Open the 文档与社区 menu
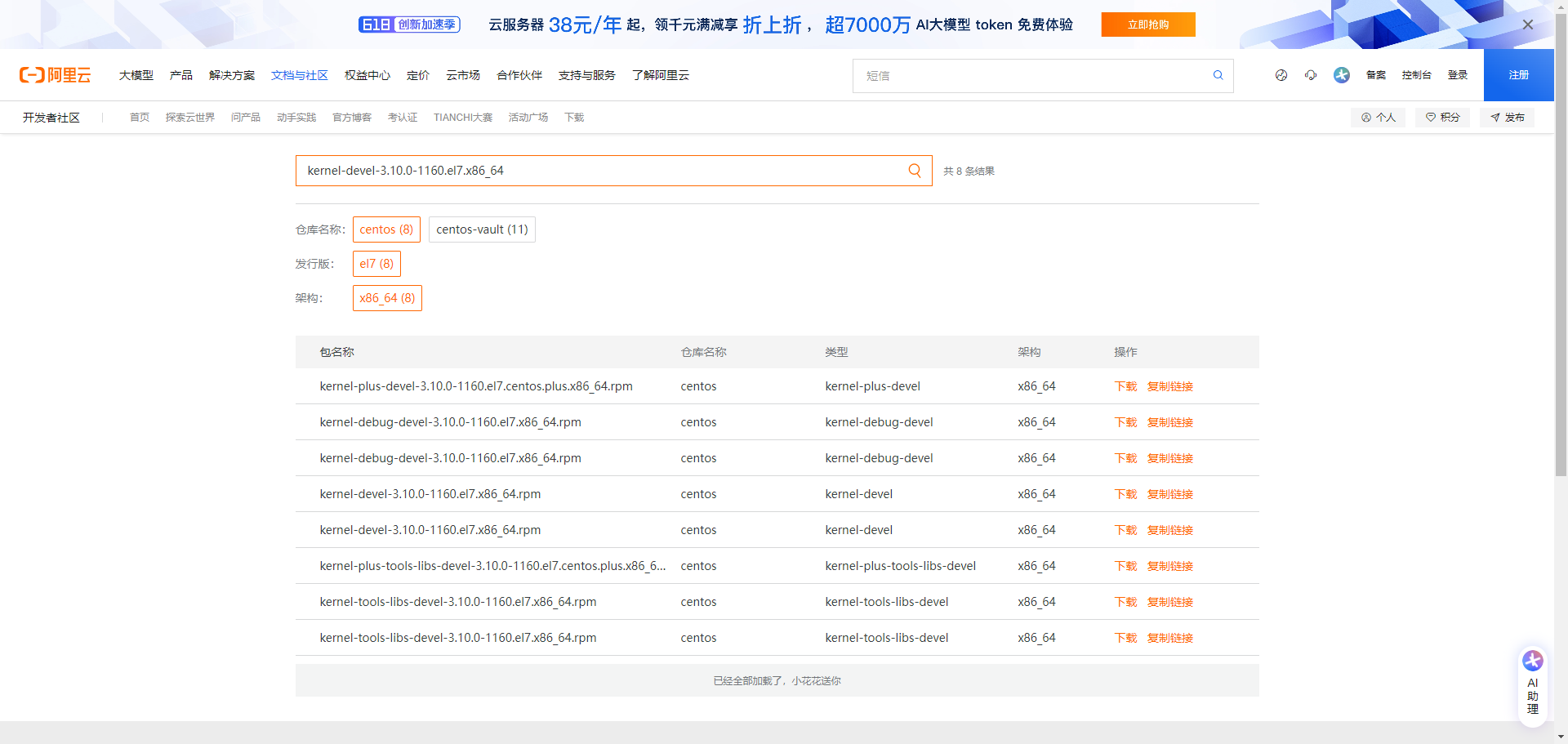The image size is (1568, 744). (x=299, y=75)
